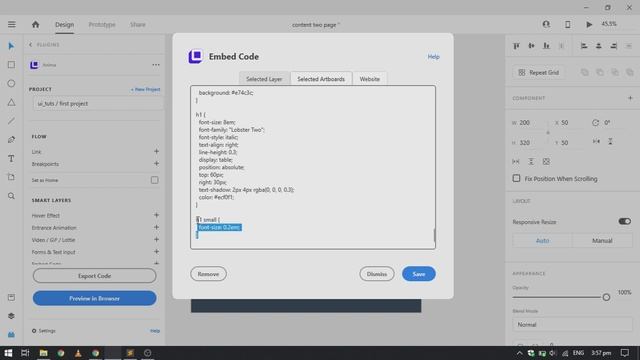Open the Plugins panel icon
Viewport: 640px width, 360px height.
(x=11, y=334)
